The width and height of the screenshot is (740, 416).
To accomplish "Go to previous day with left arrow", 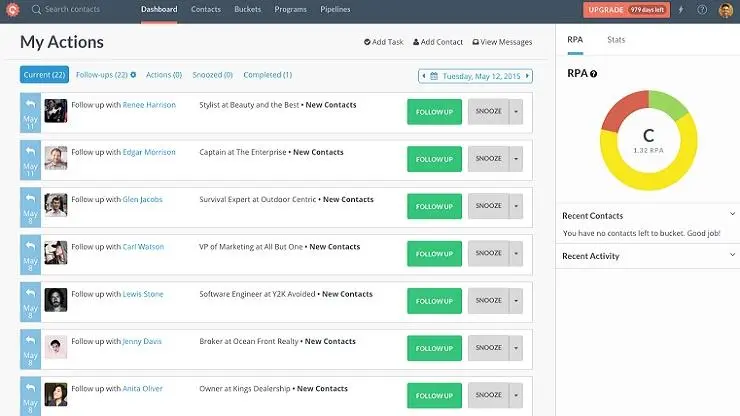I will [424, 76].
